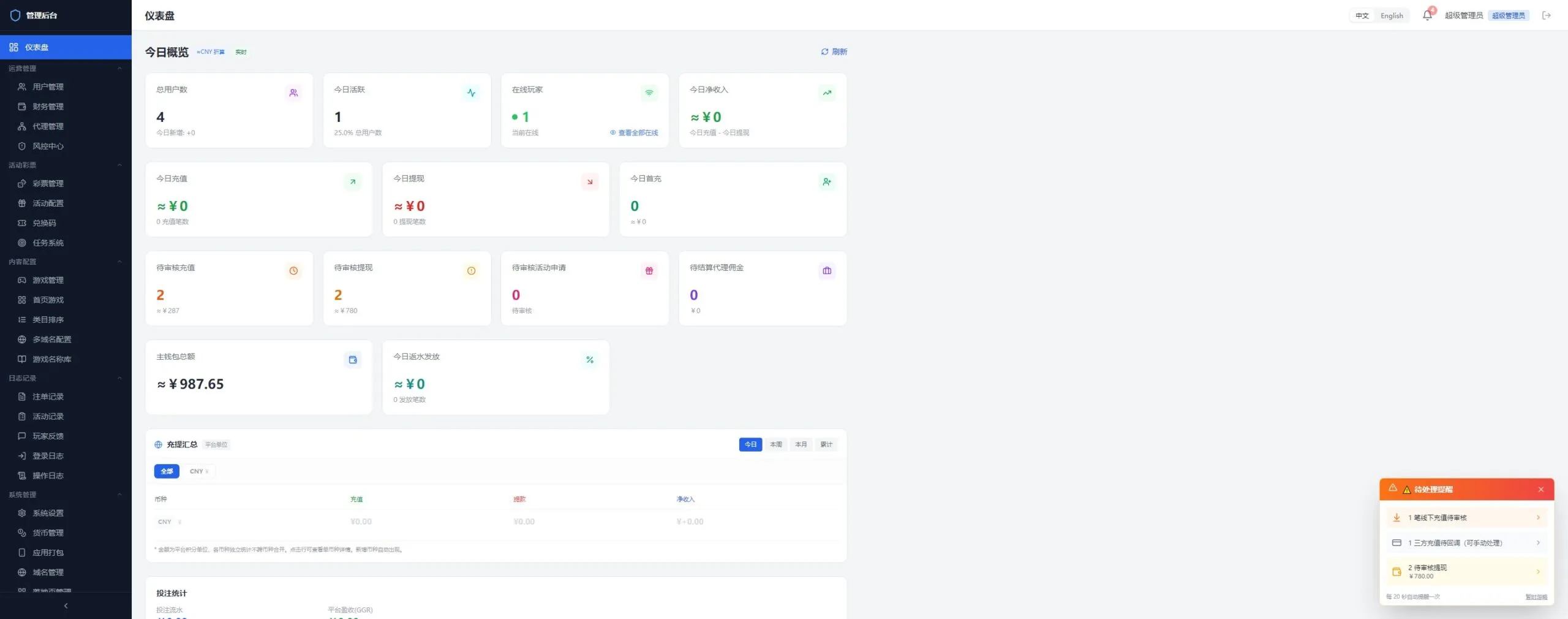Viewport: 1568px width, 619px height.
Task: Click the 今日活跃 activity pulse icon
Action: pos(471,93)
